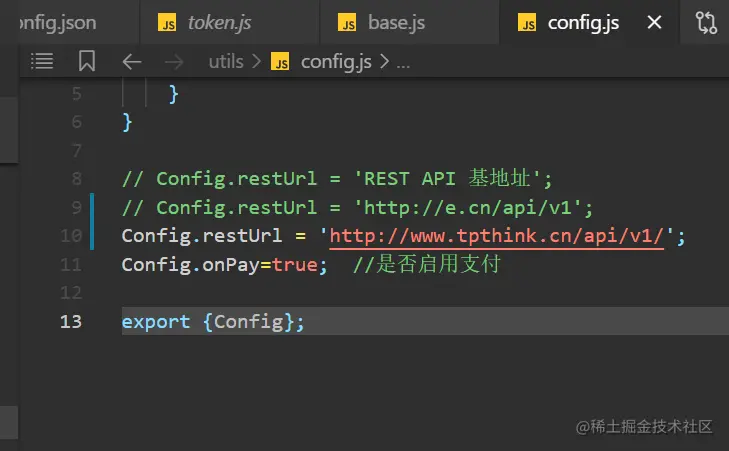Click the bookmark icon
The height and width of the screenshot is (451, 729).
pyautogui.click(x=87, y=61)
